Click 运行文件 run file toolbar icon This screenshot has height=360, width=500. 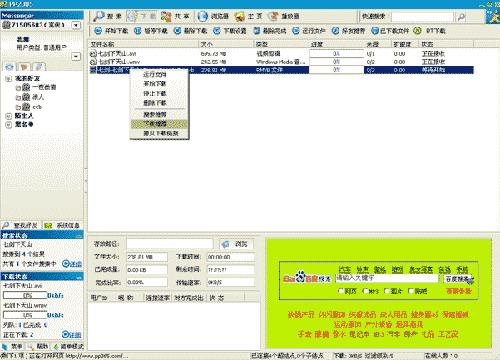coord(296,31)
